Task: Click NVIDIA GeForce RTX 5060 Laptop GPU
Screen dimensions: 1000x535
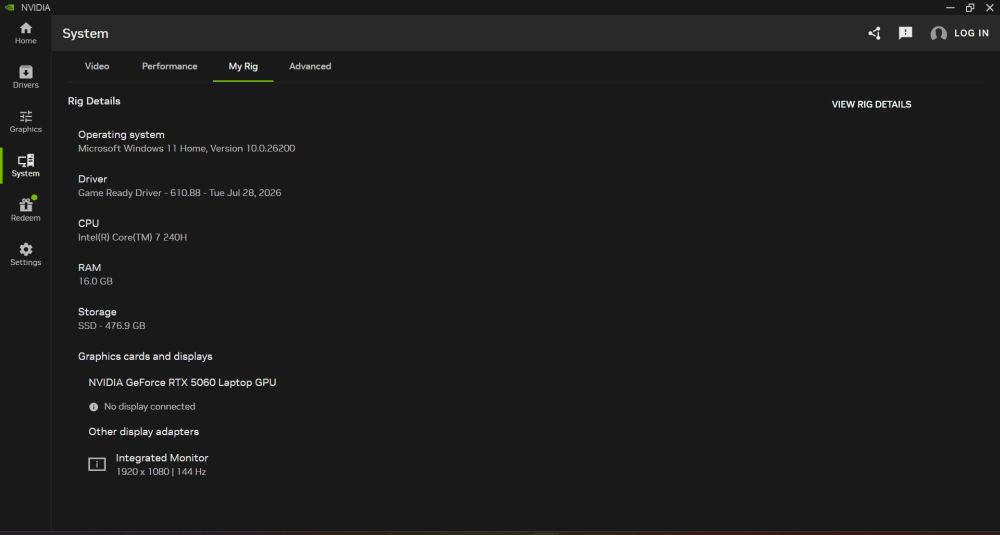Action: pyautogui.click(x=182, y=383)
